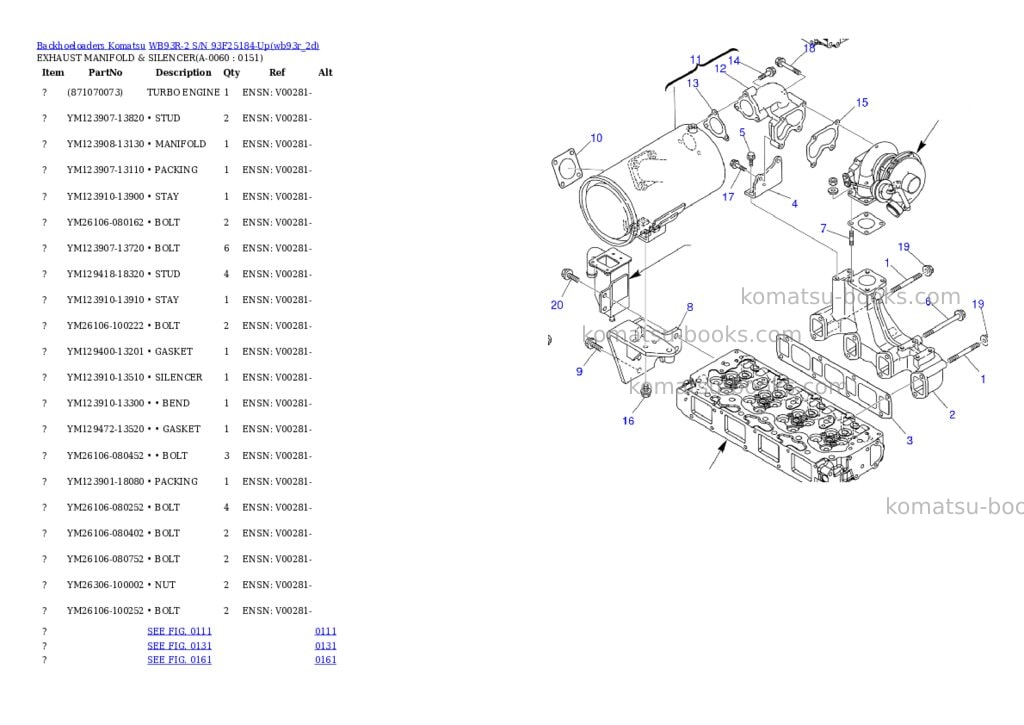
Task: Click the Description column header
Action: tap(184, 72)
